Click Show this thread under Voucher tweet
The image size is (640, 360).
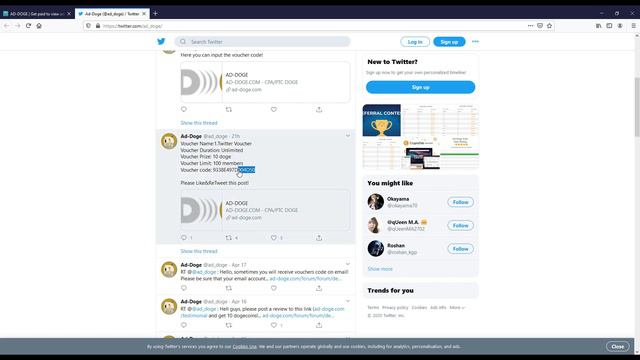coord(199,251)
